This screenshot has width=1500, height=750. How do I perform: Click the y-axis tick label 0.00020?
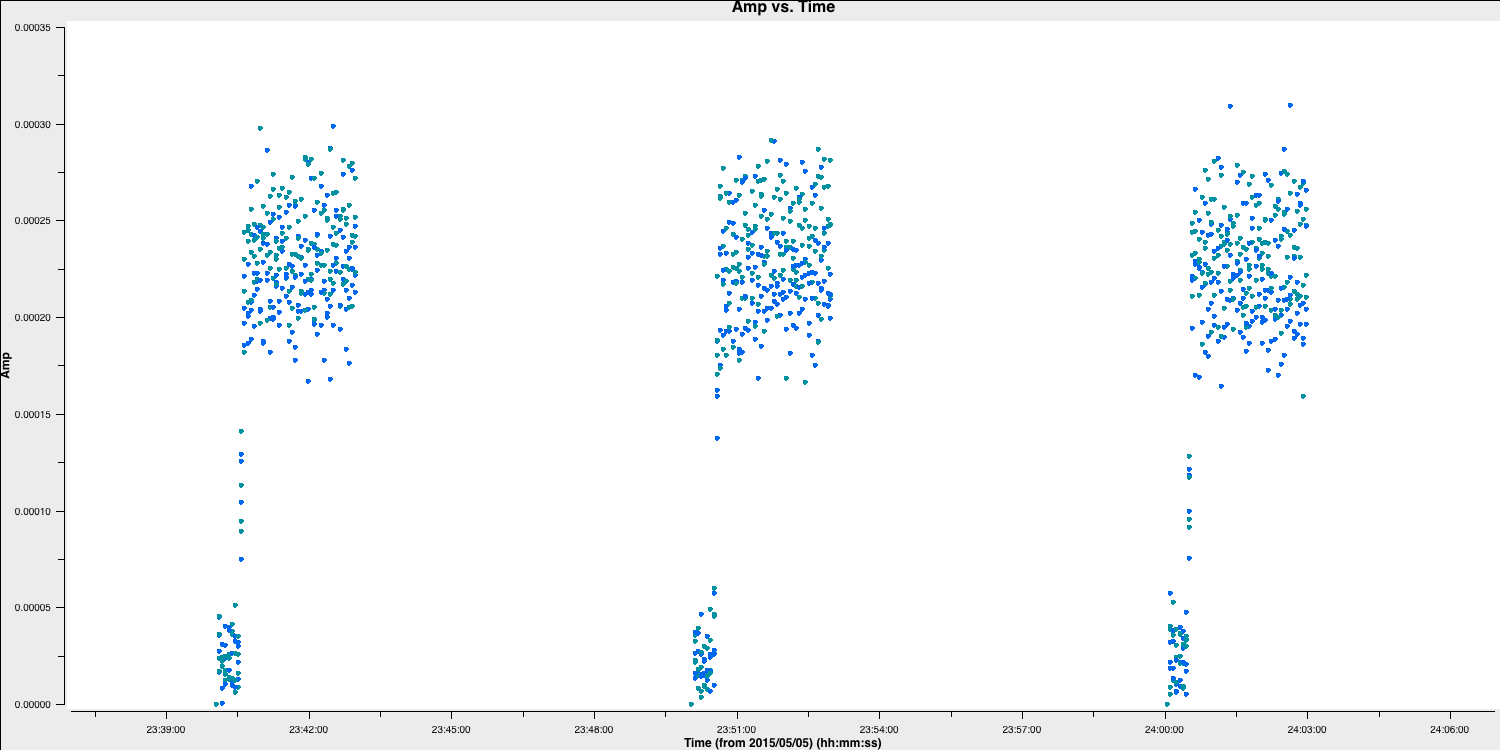tap(32, 318)
